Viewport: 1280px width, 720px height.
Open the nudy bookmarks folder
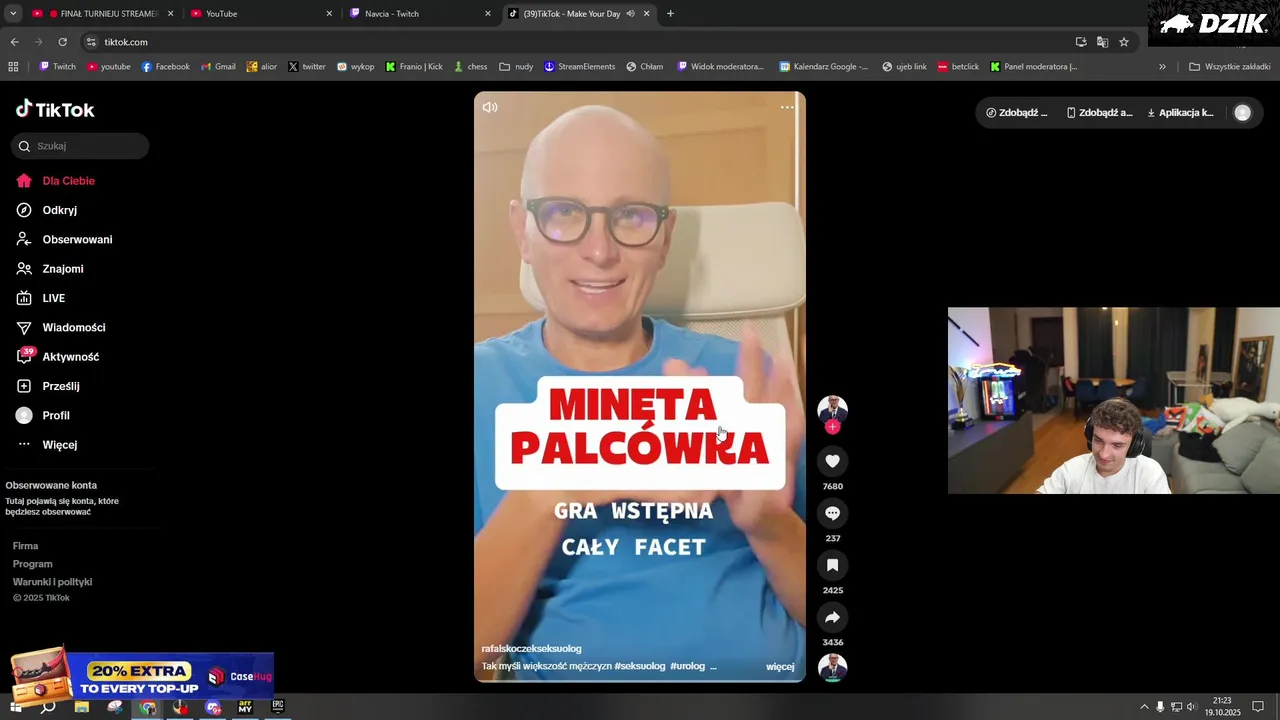click(x=516, y=67)
